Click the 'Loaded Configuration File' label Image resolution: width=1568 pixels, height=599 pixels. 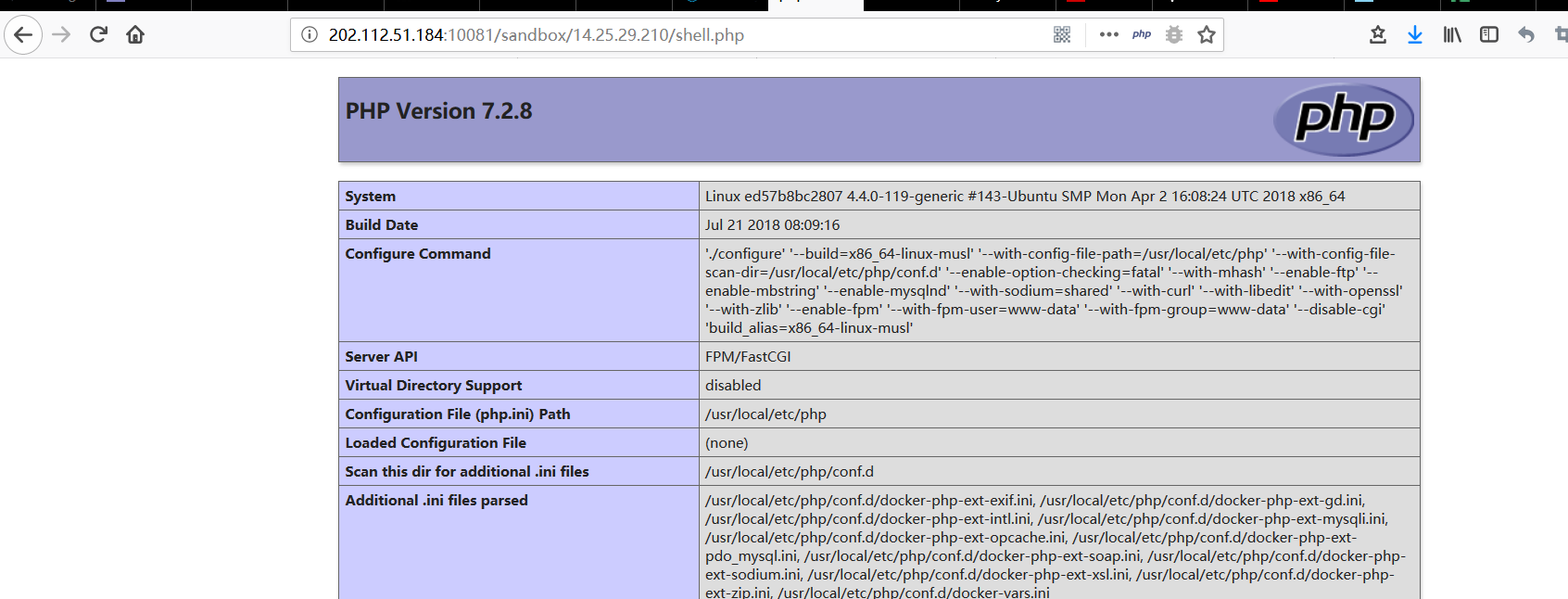[436, 443]
